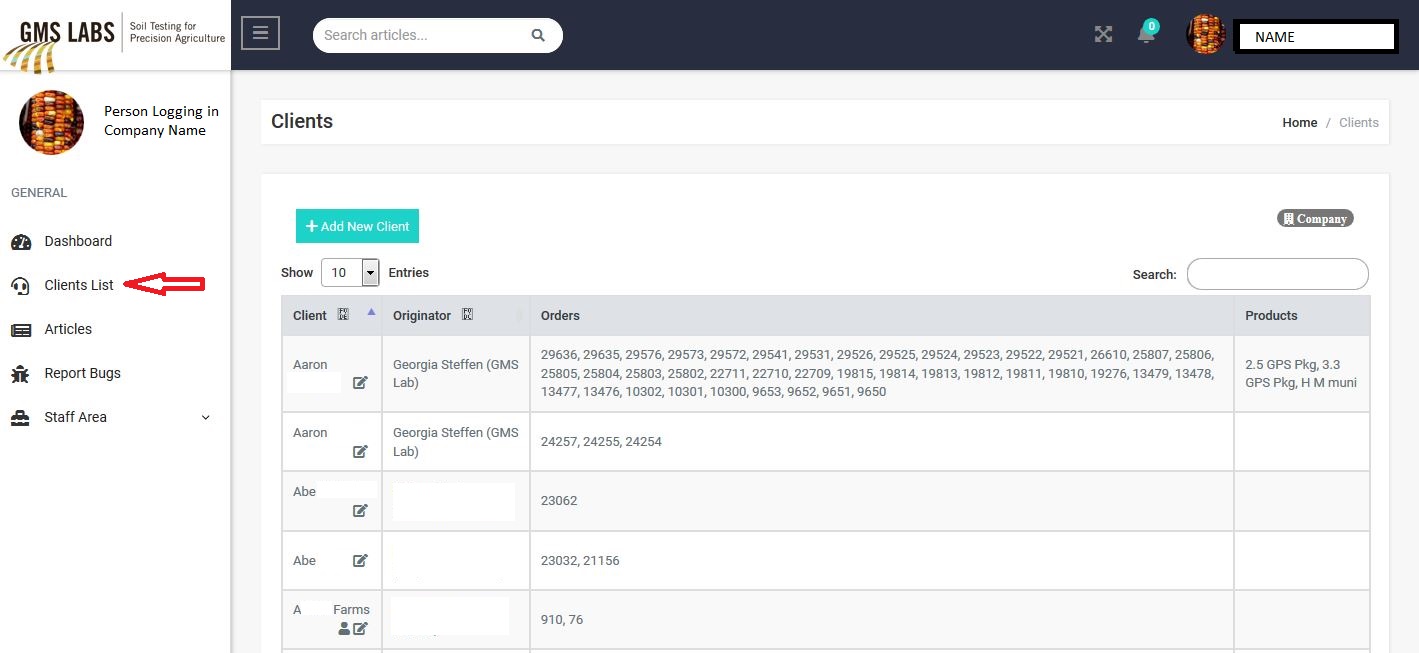Click the Orders column header
The width and height of the screenshot is (1419, 653).
click(x=881, y=315)
